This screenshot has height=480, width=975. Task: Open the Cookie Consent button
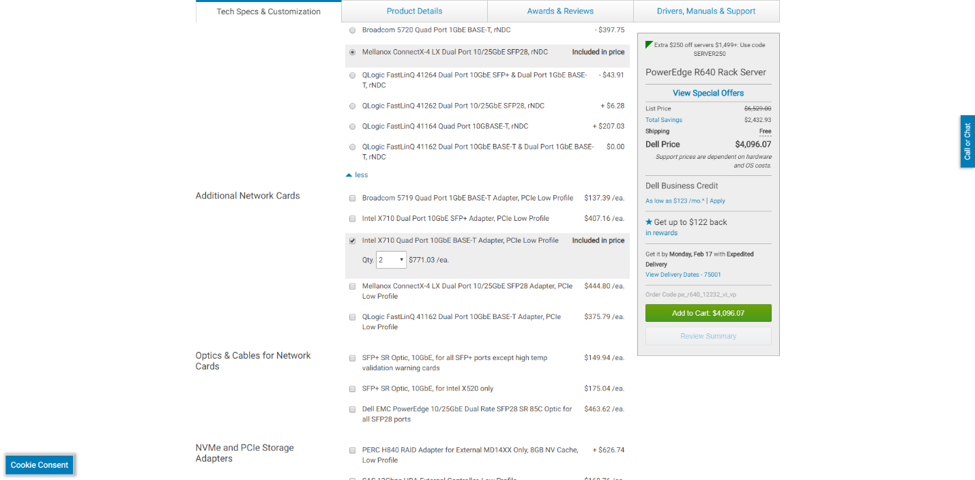tap(39, 465)
